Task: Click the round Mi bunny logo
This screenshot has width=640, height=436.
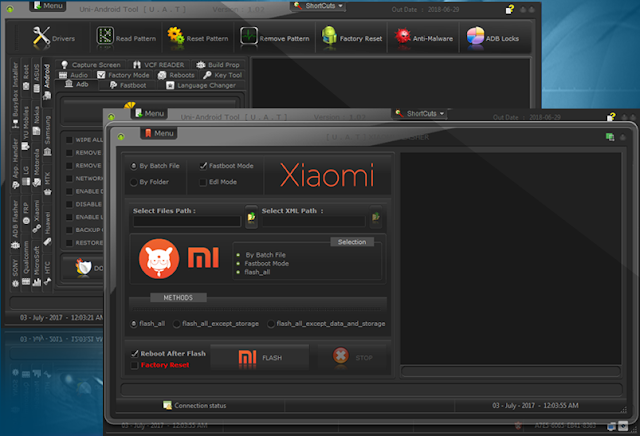Action: [x=159, y=259]
